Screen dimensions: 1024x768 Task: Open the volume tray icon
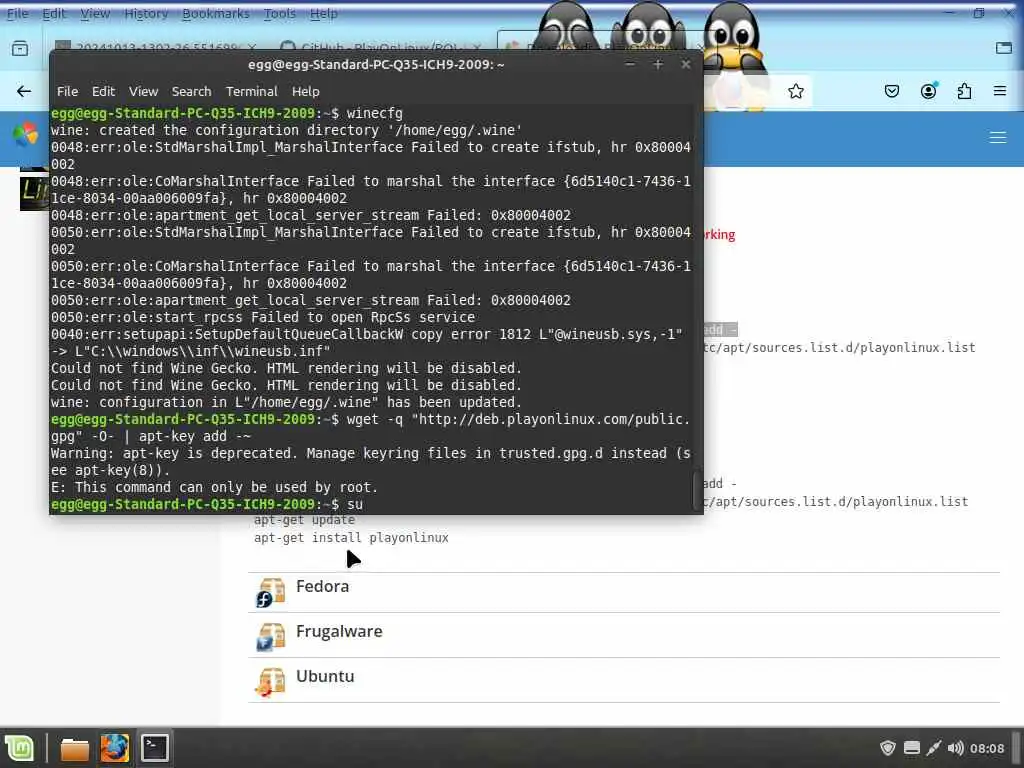pos(955,748)
